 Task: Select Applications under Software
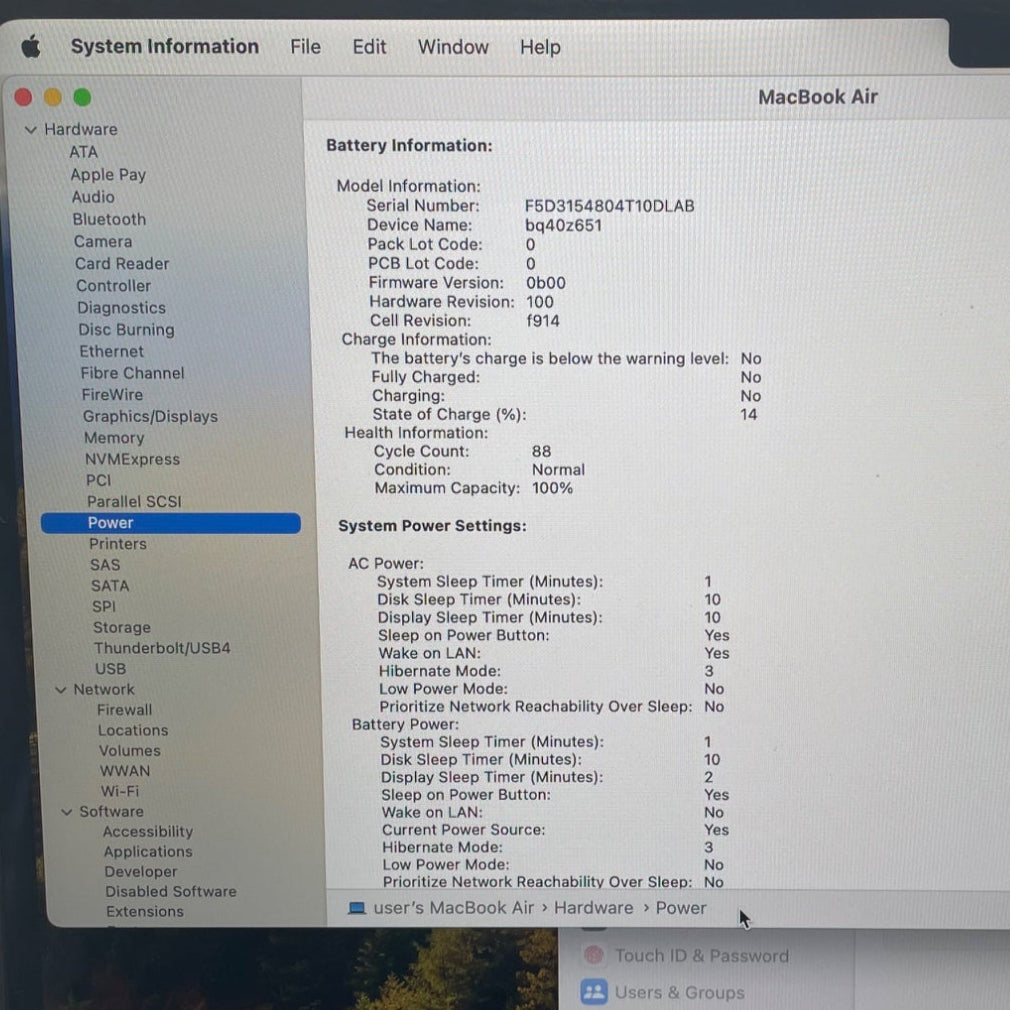(x=148, y=852)
